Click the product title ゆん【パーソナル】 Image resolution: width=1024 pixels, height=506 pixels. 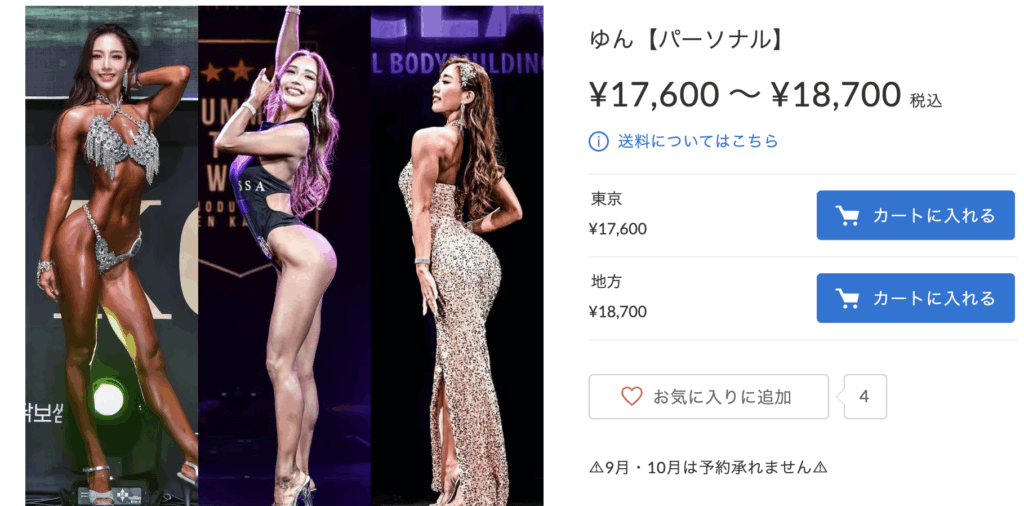pyautogui.click(x=686, y=41)
